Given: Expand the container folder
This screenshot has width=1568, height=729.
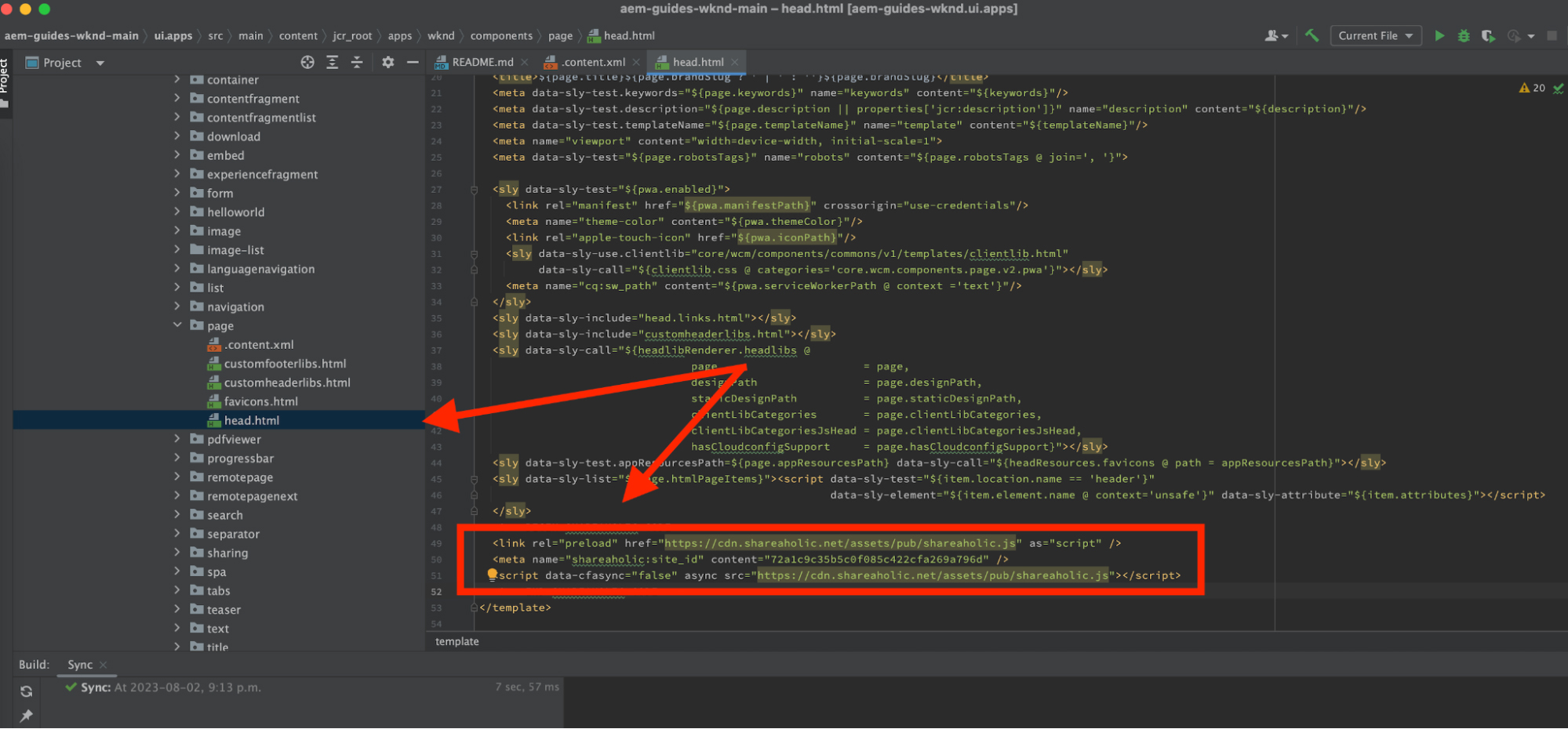Looking at the screenshot, I should click(x=177, y=79).
